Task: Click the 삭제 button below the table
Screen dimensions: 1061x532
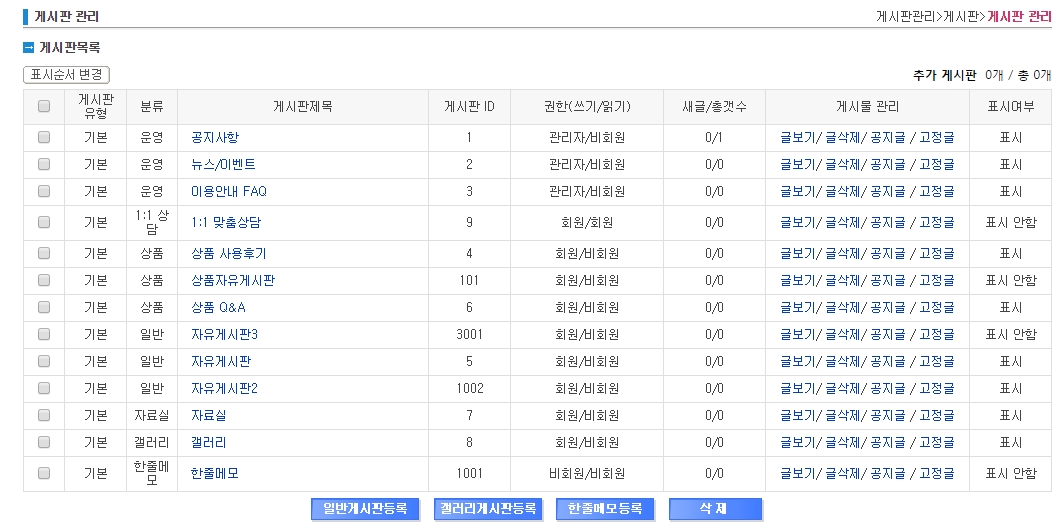Action: click(x=715, y=509)
